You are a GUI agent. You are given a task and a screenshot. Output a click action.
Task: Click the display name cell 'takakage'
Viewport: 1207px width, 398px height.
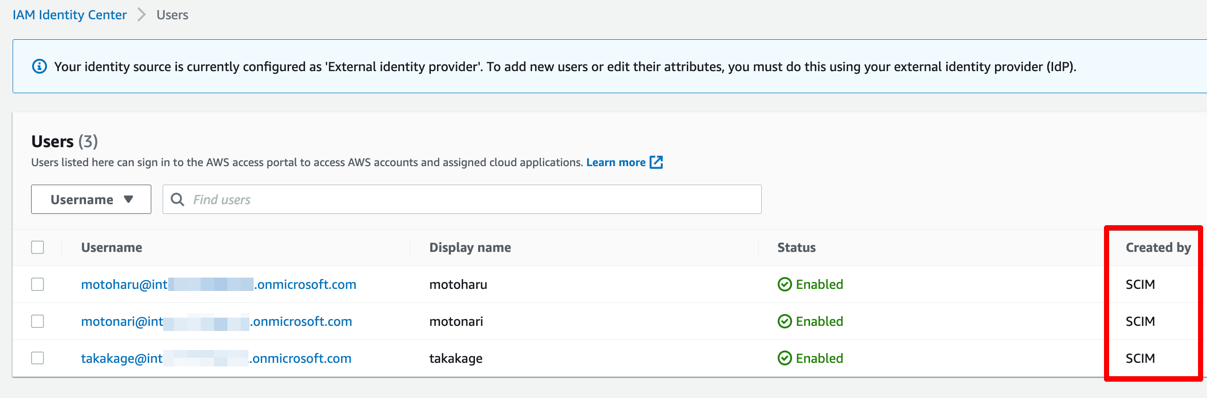pyautogui.click(x=456, y=358)
